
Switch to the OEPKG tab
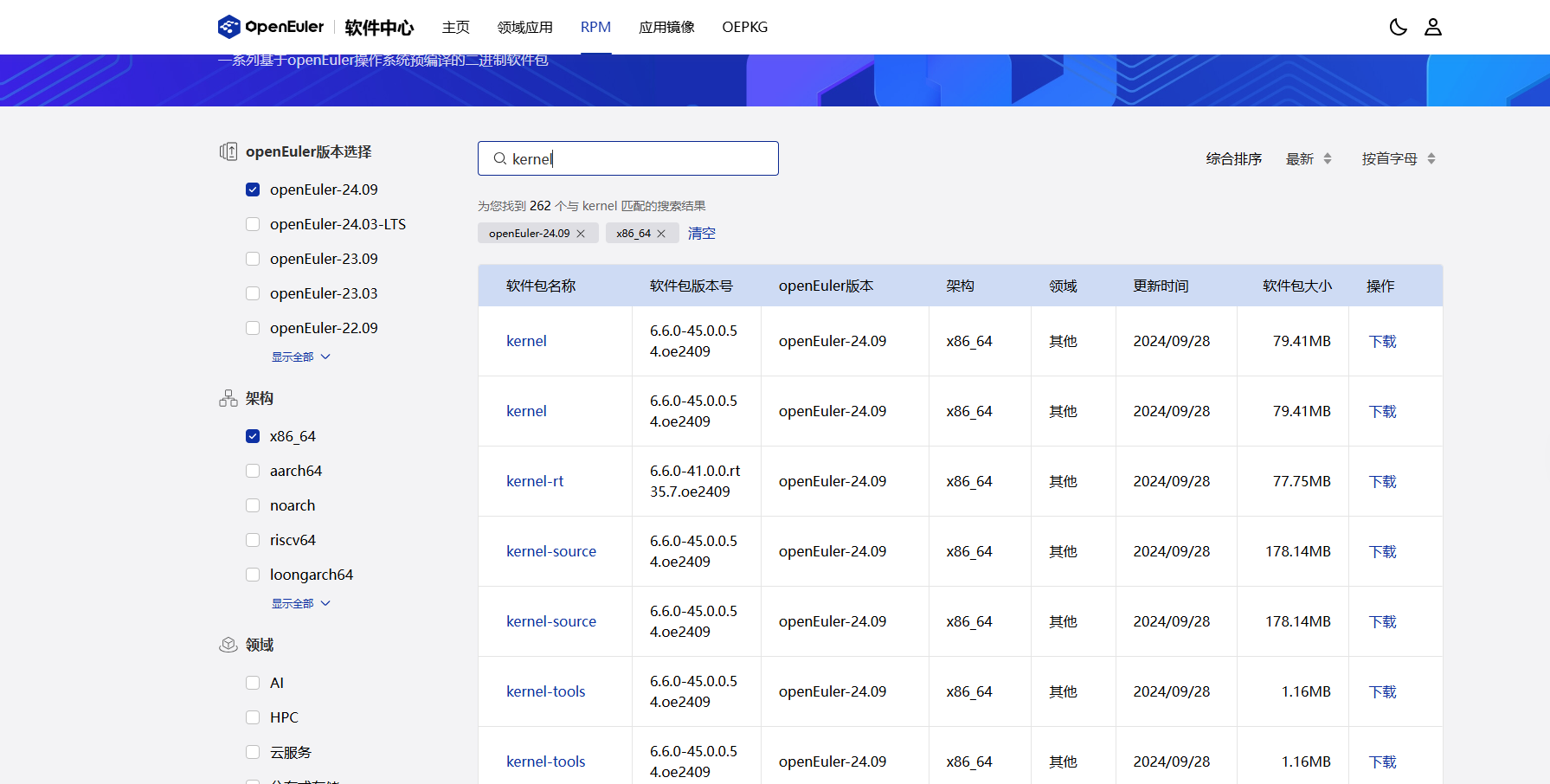pyautogui.click(x=744, y=27)
